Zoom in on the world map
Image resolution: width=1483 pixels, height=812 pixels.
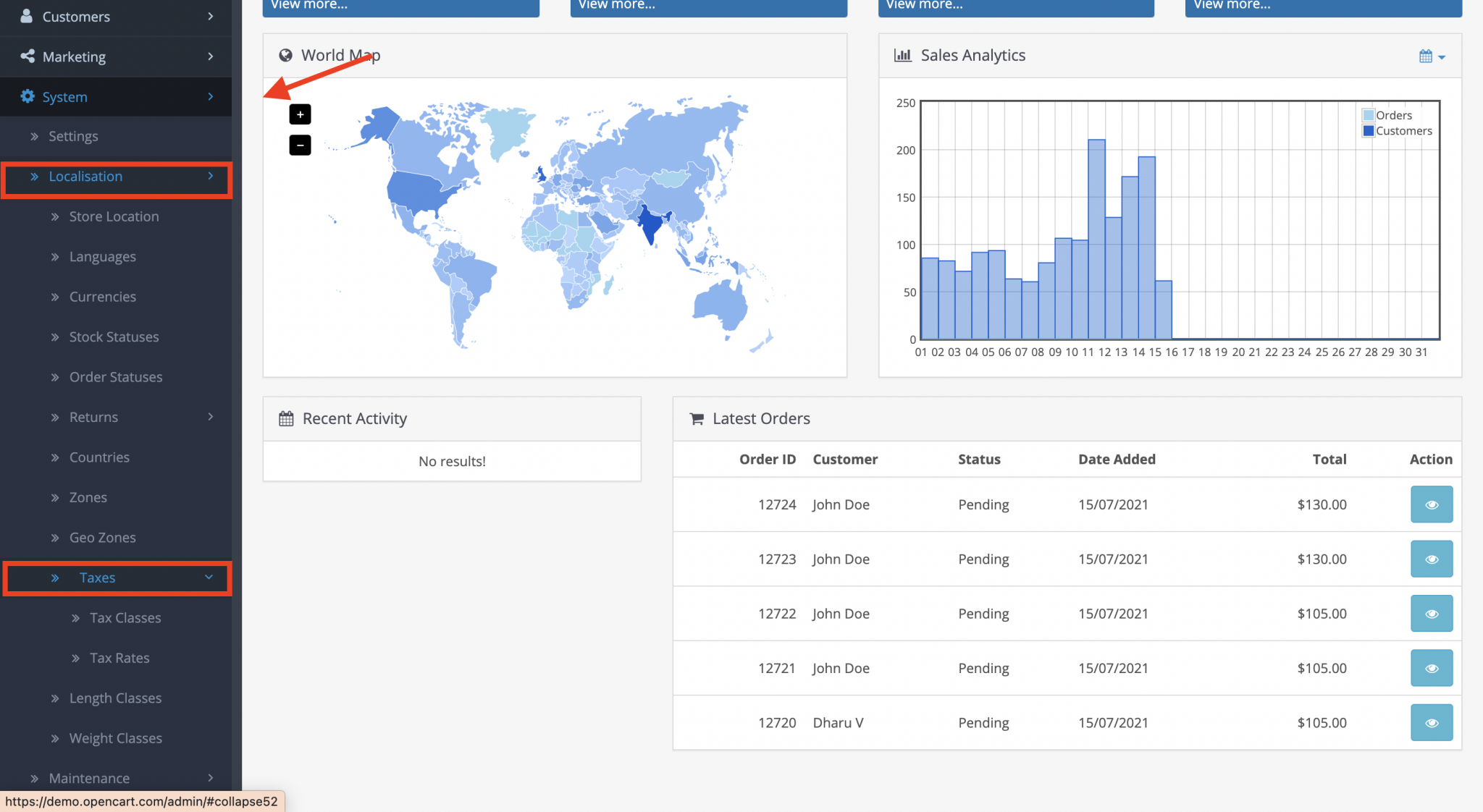[x=300, y=114]
